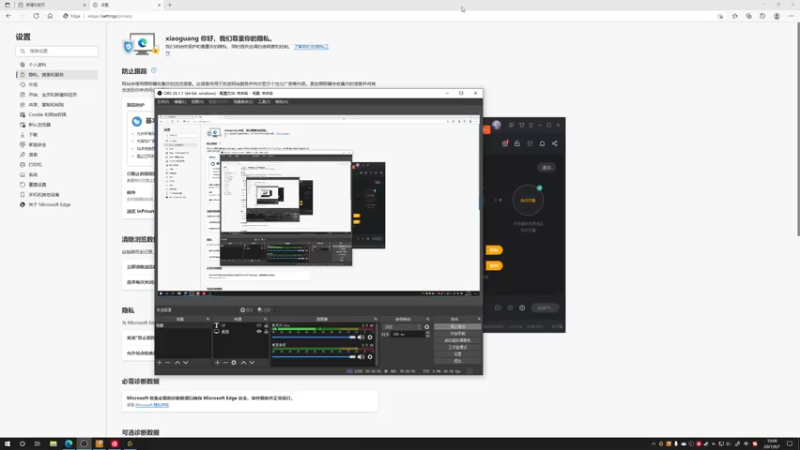Add a new scene in OBS Scenes panel

(160, 362)
